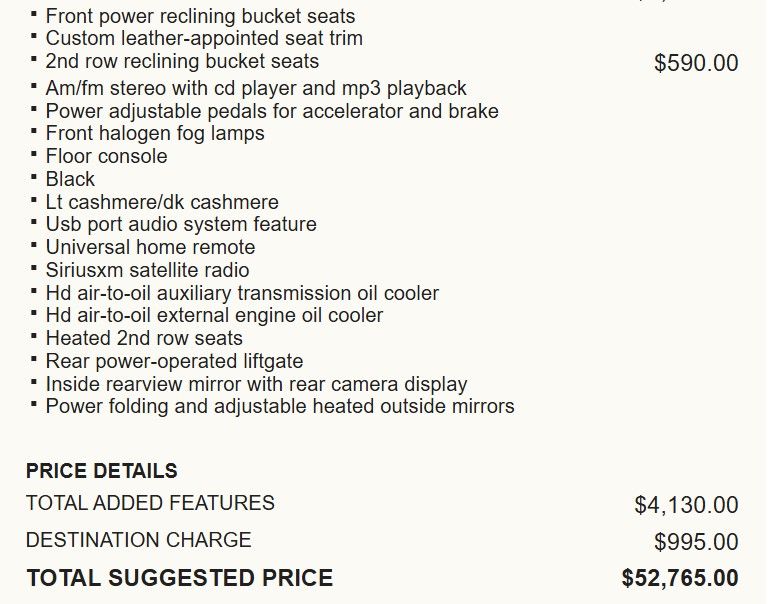Select the Floor console list item
774x604 pixels.
tap(106, 156)
